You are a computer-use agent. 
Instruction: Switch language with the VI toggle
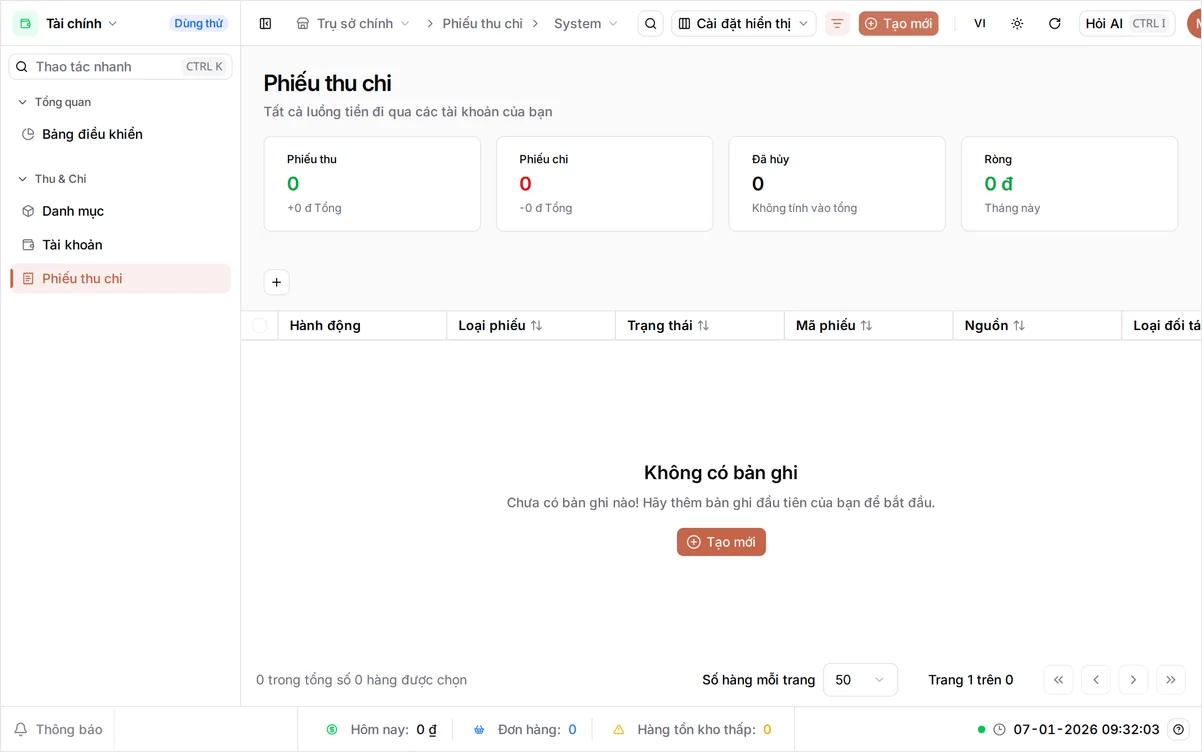tap(980, 23)
